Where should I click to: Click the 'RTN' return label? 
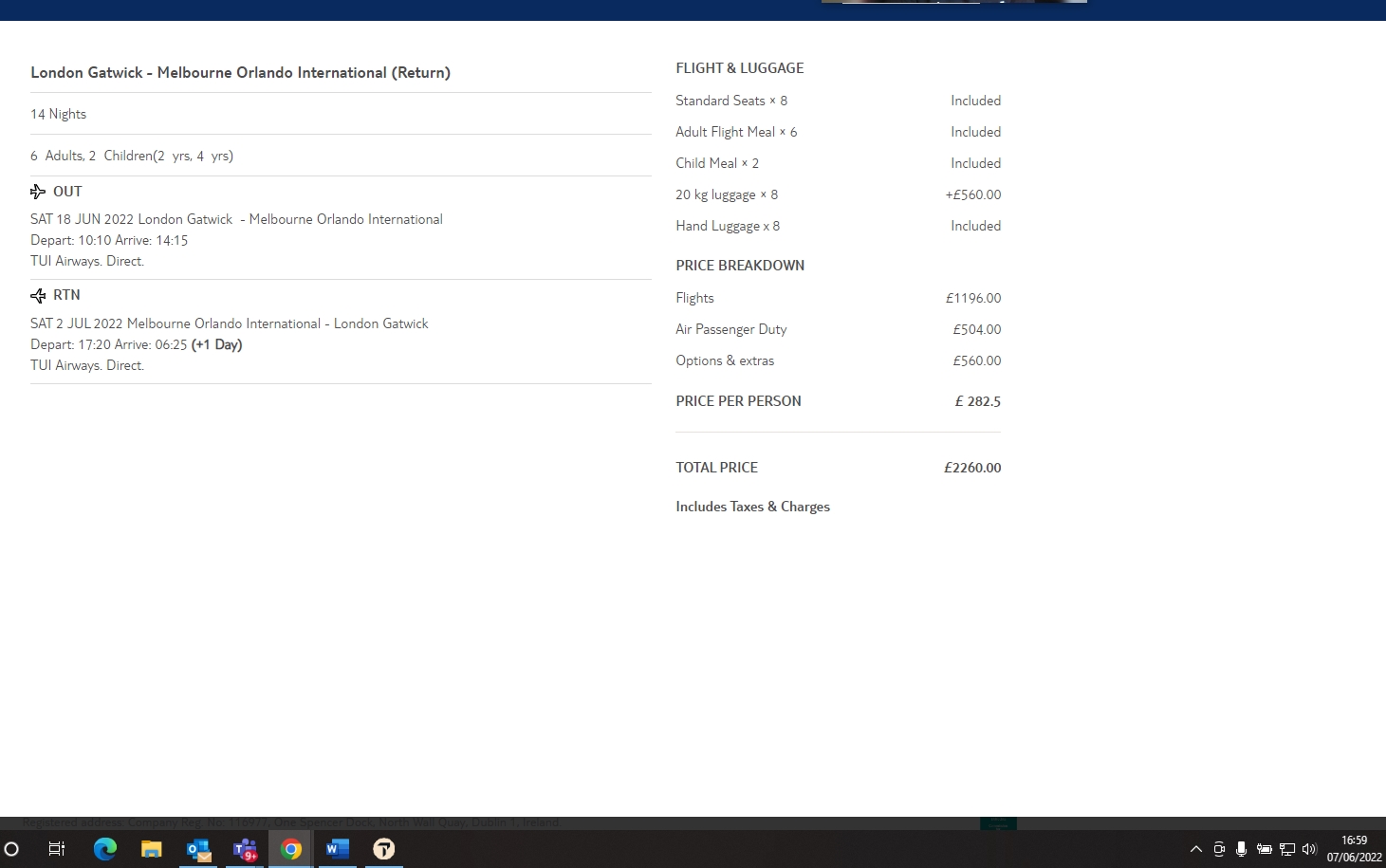coord(66,295)
